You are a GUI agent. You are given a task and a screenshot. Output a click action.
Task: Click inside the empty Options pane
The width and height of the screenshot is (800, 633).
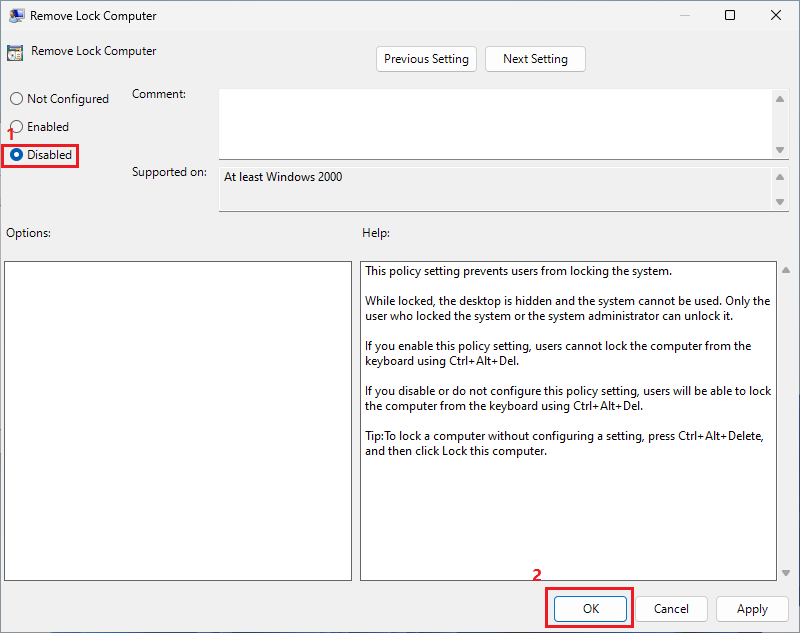[178, 420]
